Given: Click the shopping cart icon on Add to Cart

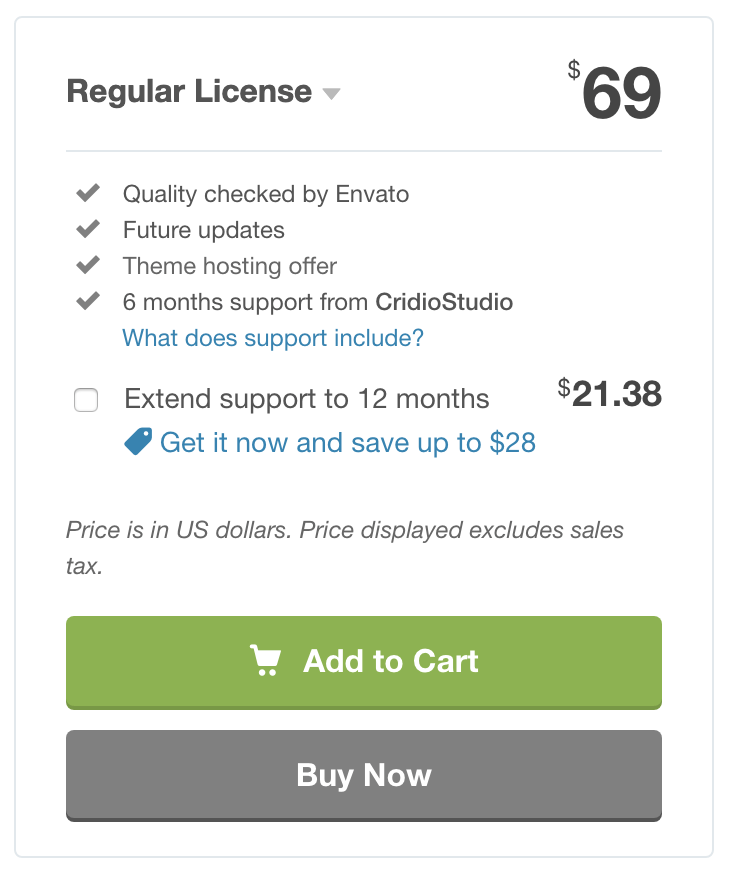Looking at the screenshot, I should (265, 660).
